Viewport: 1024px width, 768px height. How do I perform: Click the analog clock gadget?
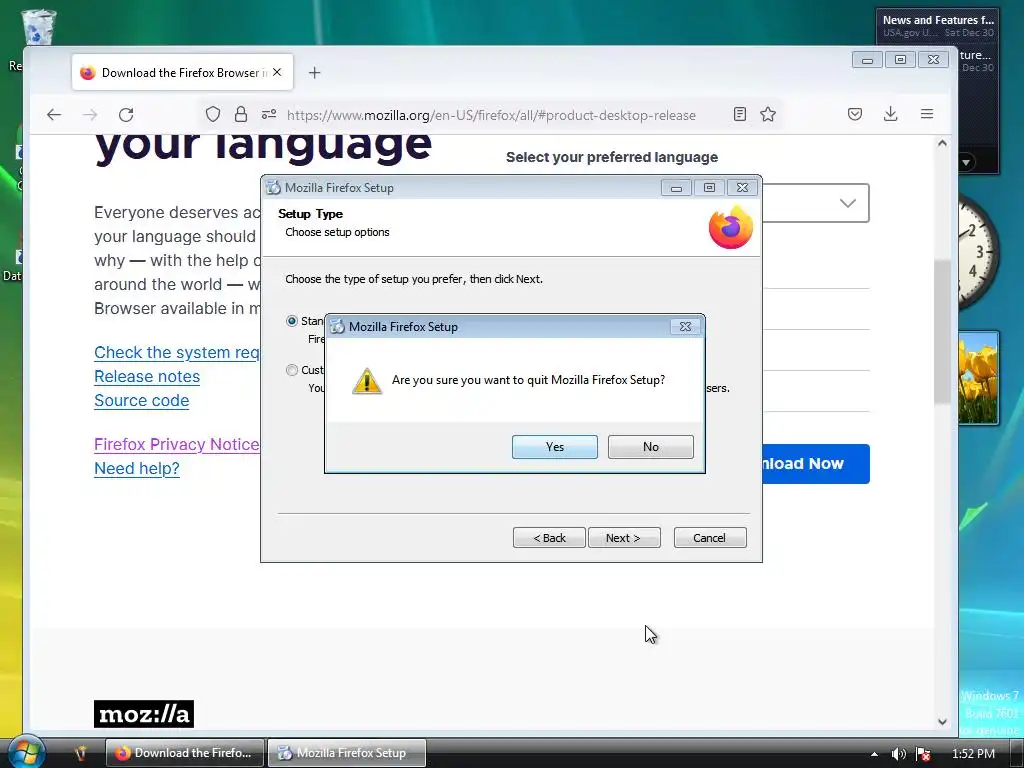pyautogui.click(x=978, y=251)
